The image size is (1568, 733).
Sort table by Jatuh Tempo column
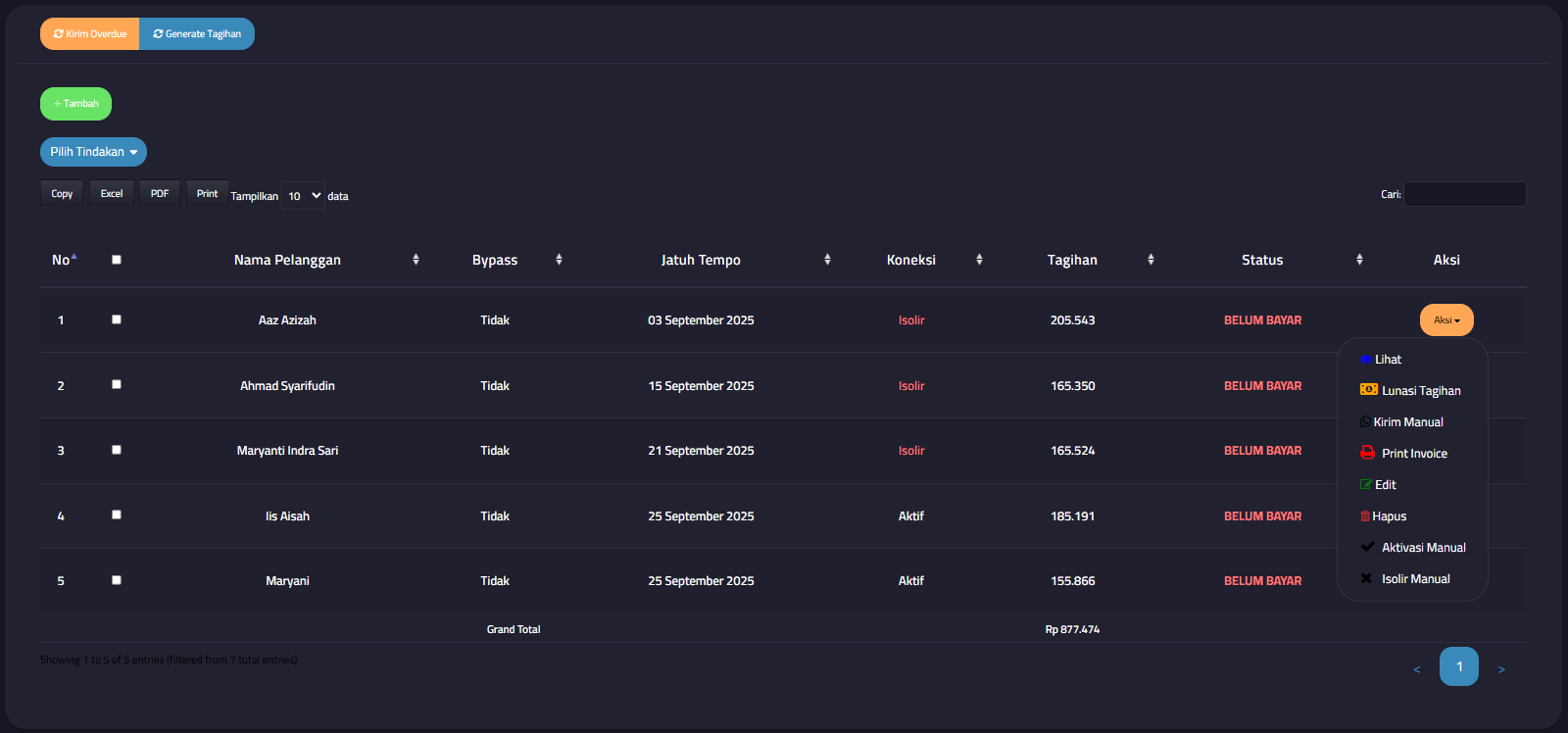701,260
